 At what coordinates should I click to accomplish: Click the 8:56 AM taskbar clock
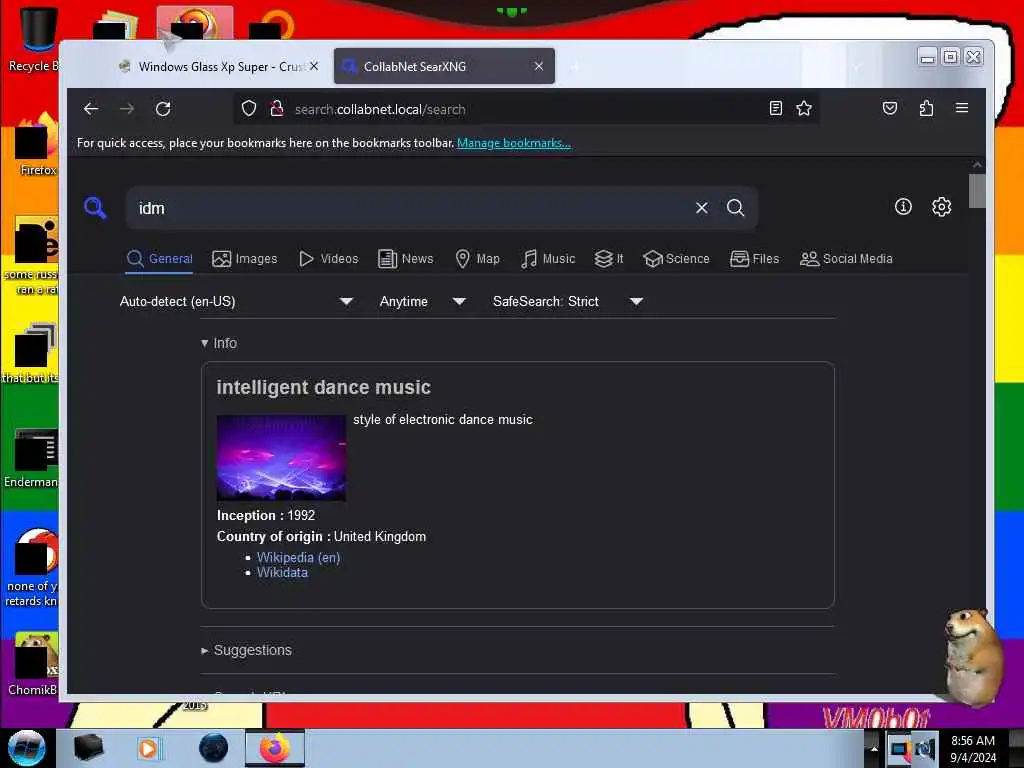point(973,749)
